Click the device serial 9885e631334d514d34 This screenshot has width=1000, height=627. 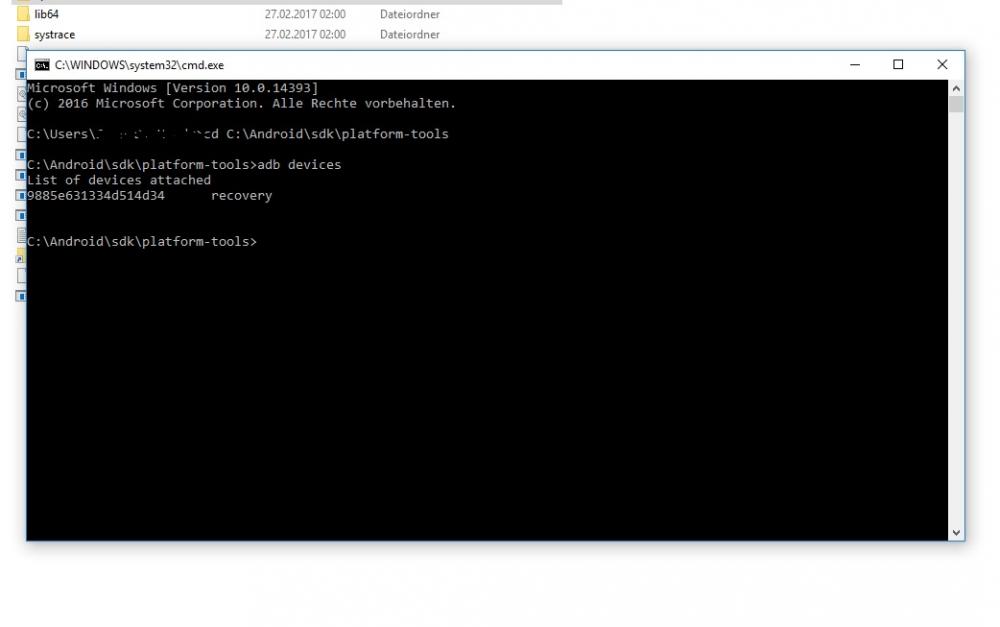point(96,196)
